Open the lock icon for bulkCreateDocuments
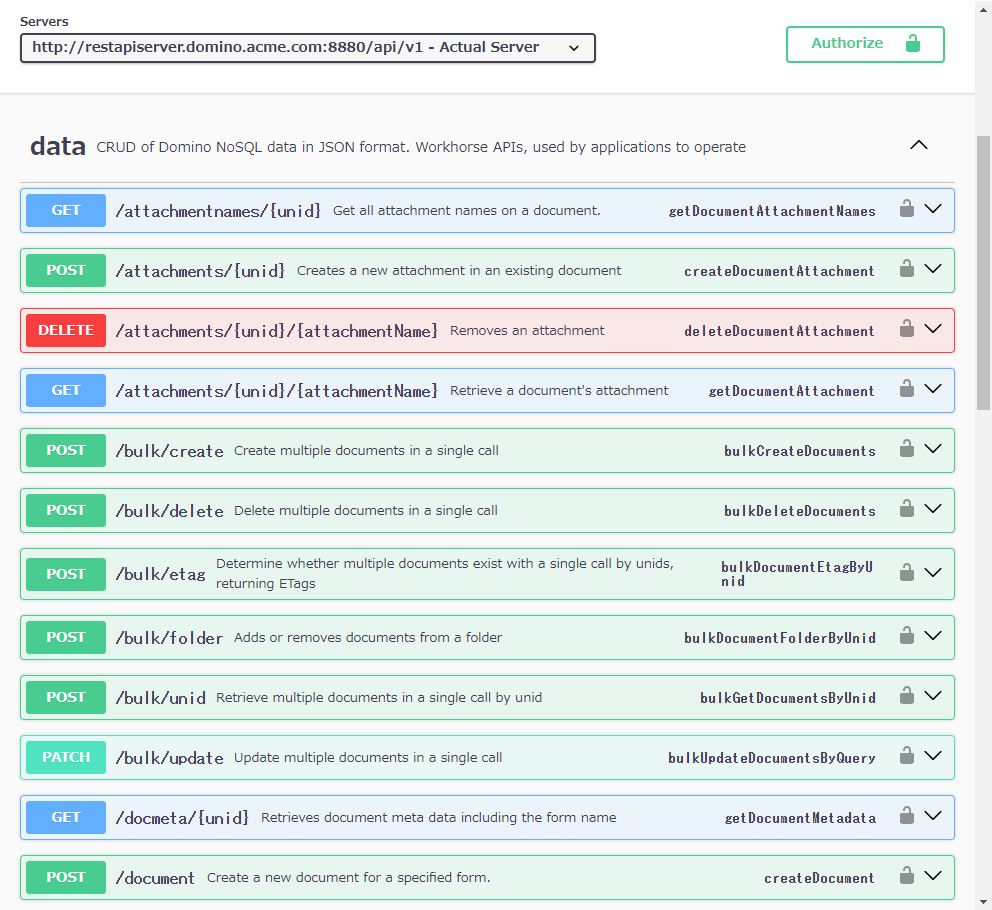This screenshot has width=992, height=910. 907,450
